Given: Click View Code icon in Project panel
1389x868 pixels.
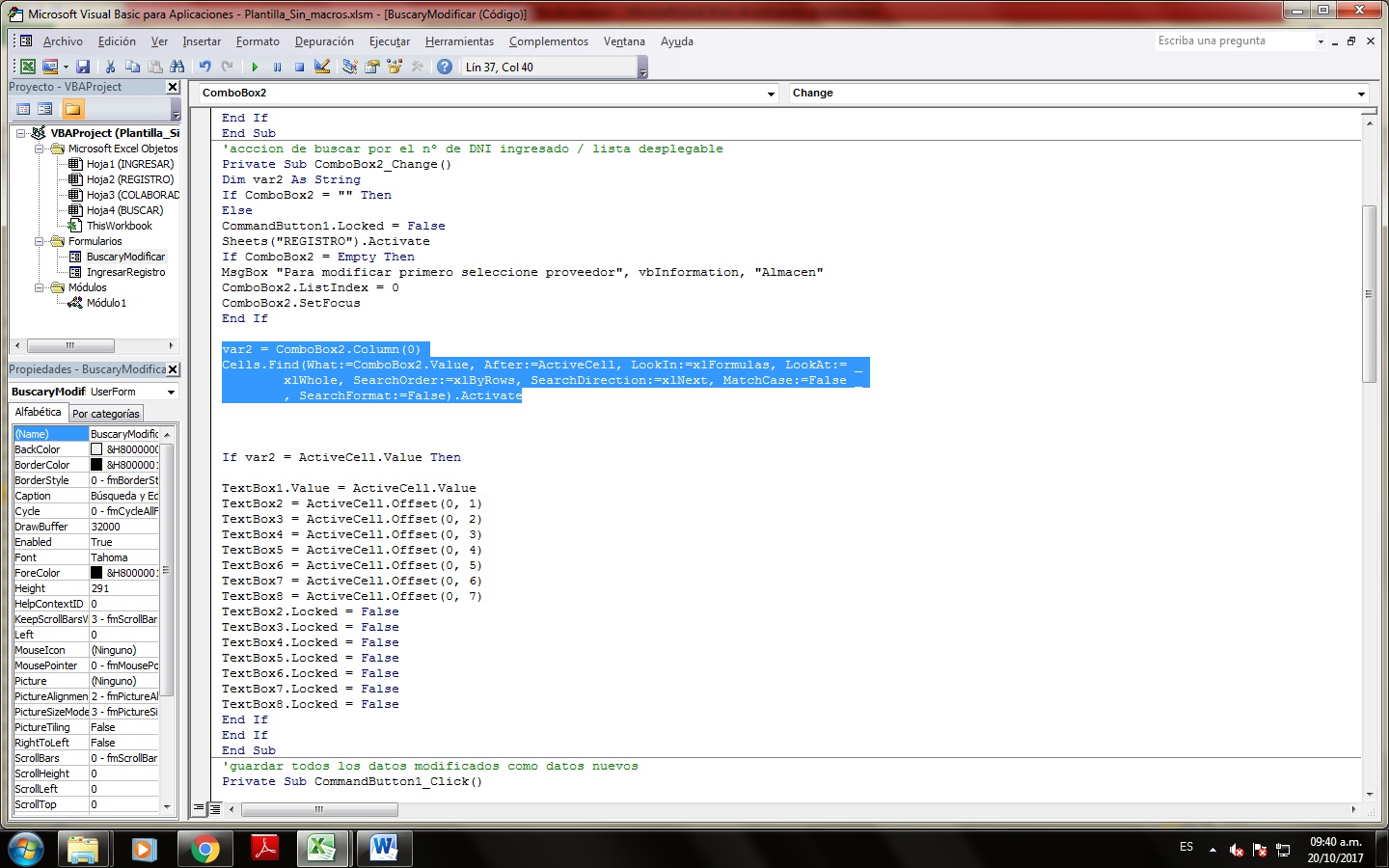Looking at the screenshot, I should point(23,109).
